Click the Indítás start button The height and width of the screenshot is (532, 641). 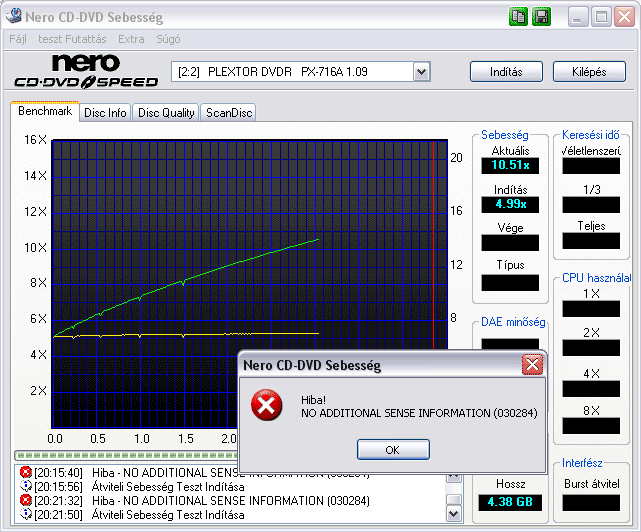pos(506,72)
